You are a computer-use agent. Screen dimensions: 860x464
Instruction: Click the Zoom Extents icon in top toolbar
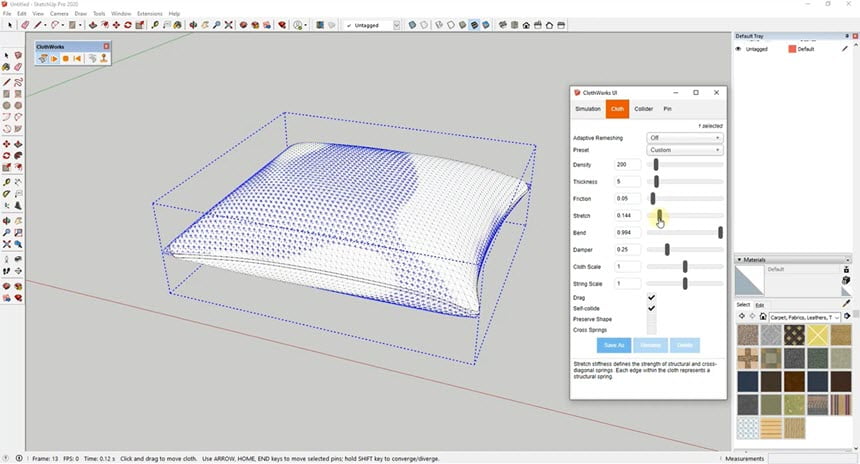tap(229, 25)
